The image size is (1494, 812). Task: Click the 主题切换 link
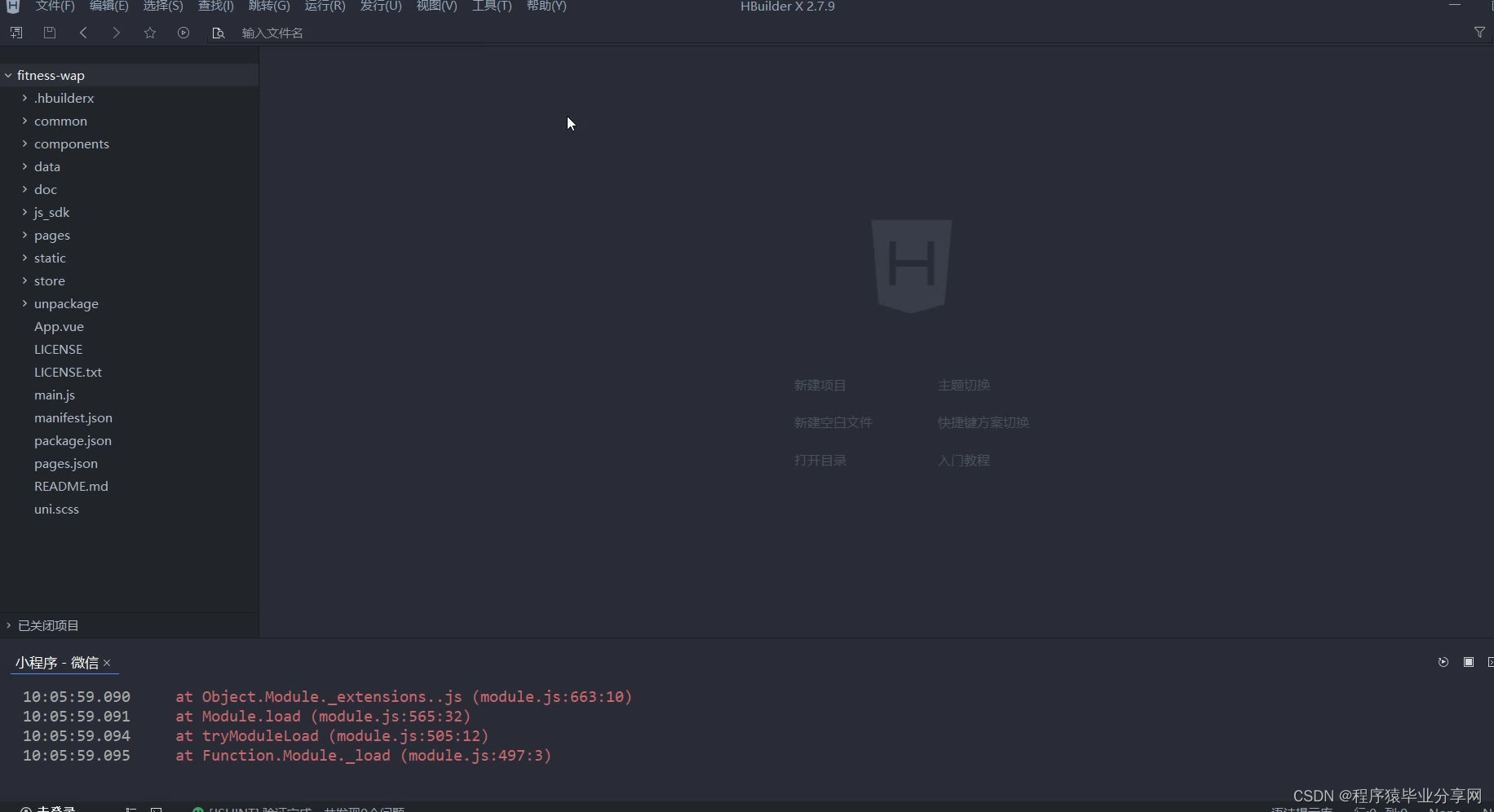[964, 385]
